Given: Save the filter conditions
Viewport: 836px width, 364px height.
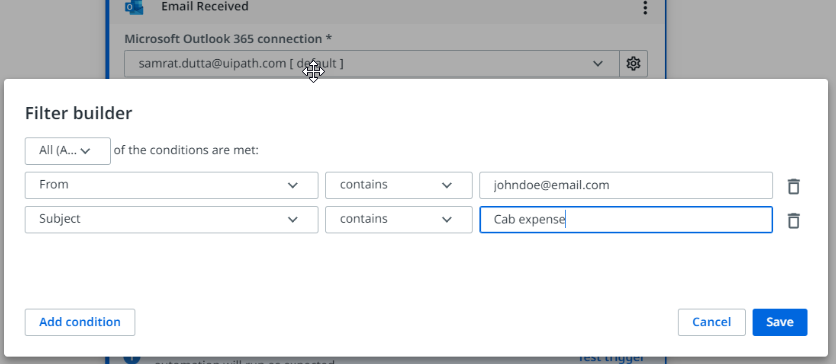Looking at the screenshot, I should (779, 322).
